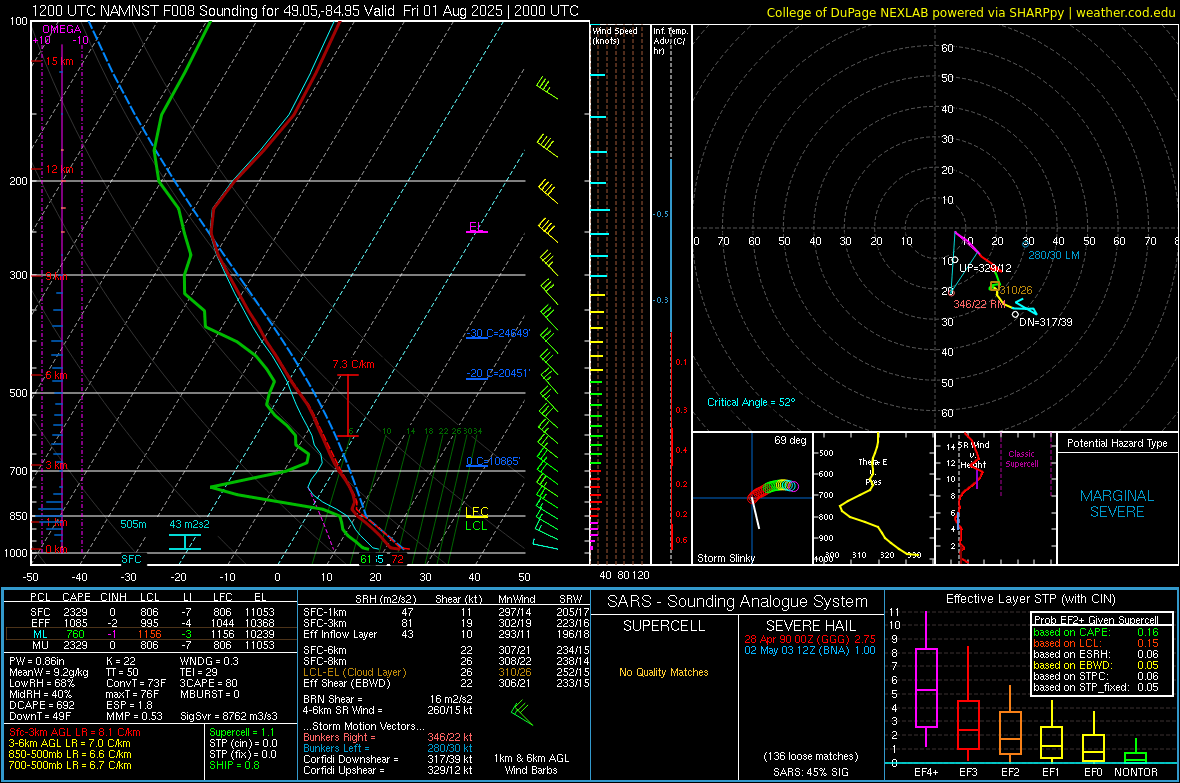Click the red Bunkers Right = storm motion line

pyautogui.click(x=388, y=738)
